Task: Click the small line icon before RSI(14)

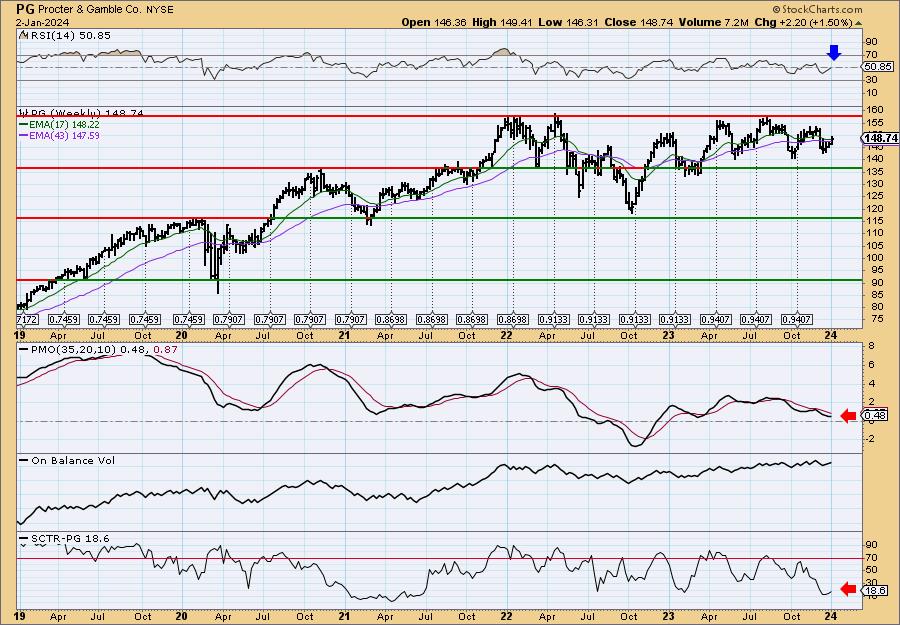Action: click(x=22, y=35)
